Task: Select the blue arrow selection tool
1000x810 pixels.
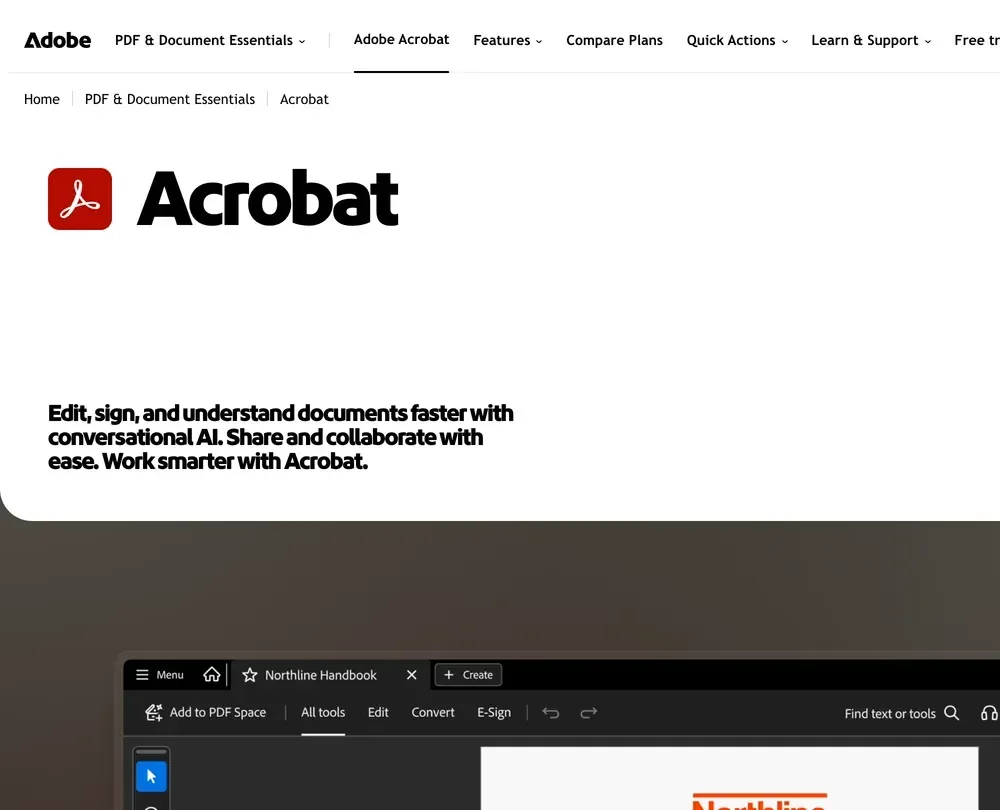Action: 151,776
